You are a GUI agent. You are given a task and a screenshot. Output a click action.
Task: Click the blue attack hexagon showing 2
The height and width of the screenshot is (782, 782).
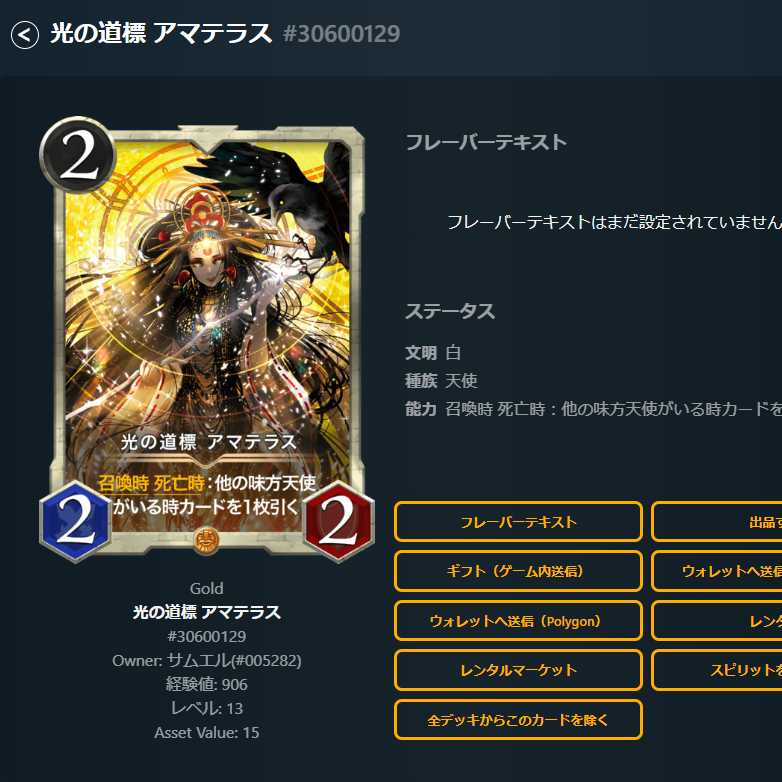pos(76,522)
